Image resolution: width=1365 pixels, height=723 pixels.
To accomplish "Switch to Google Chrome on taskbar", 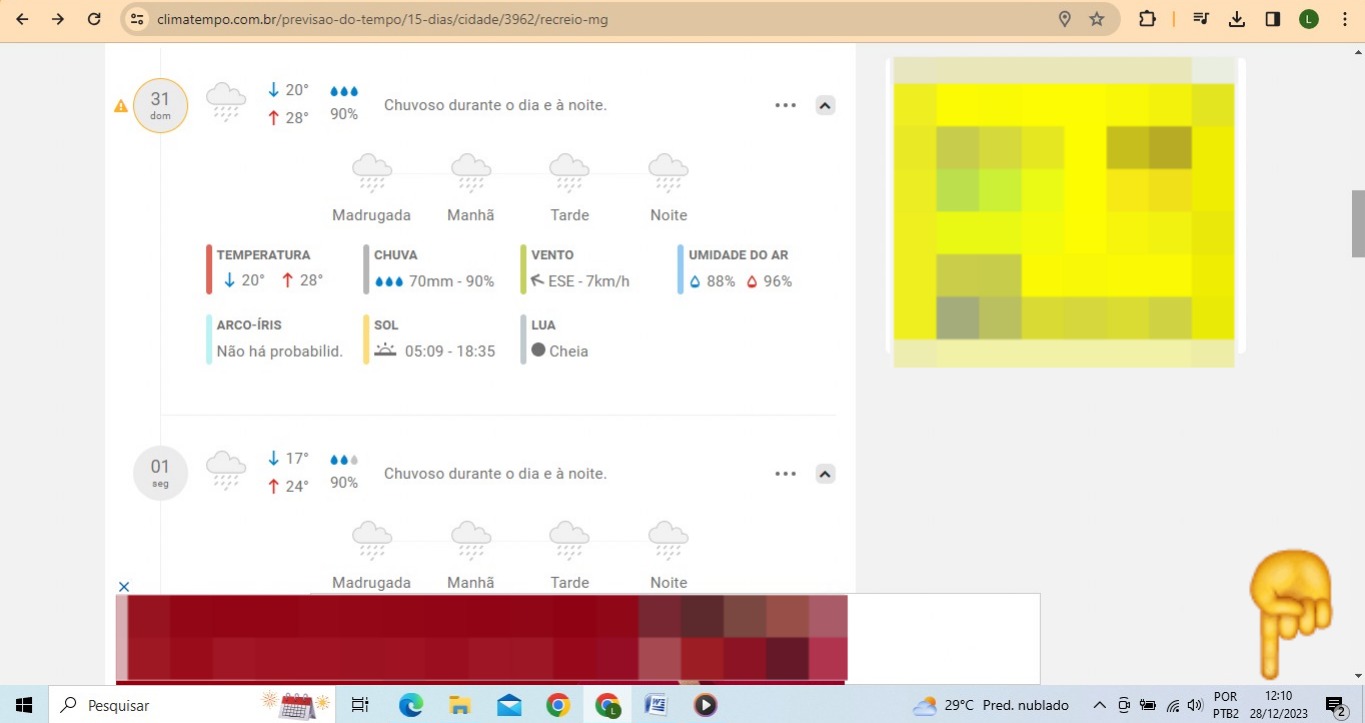I will pos(558,705).
